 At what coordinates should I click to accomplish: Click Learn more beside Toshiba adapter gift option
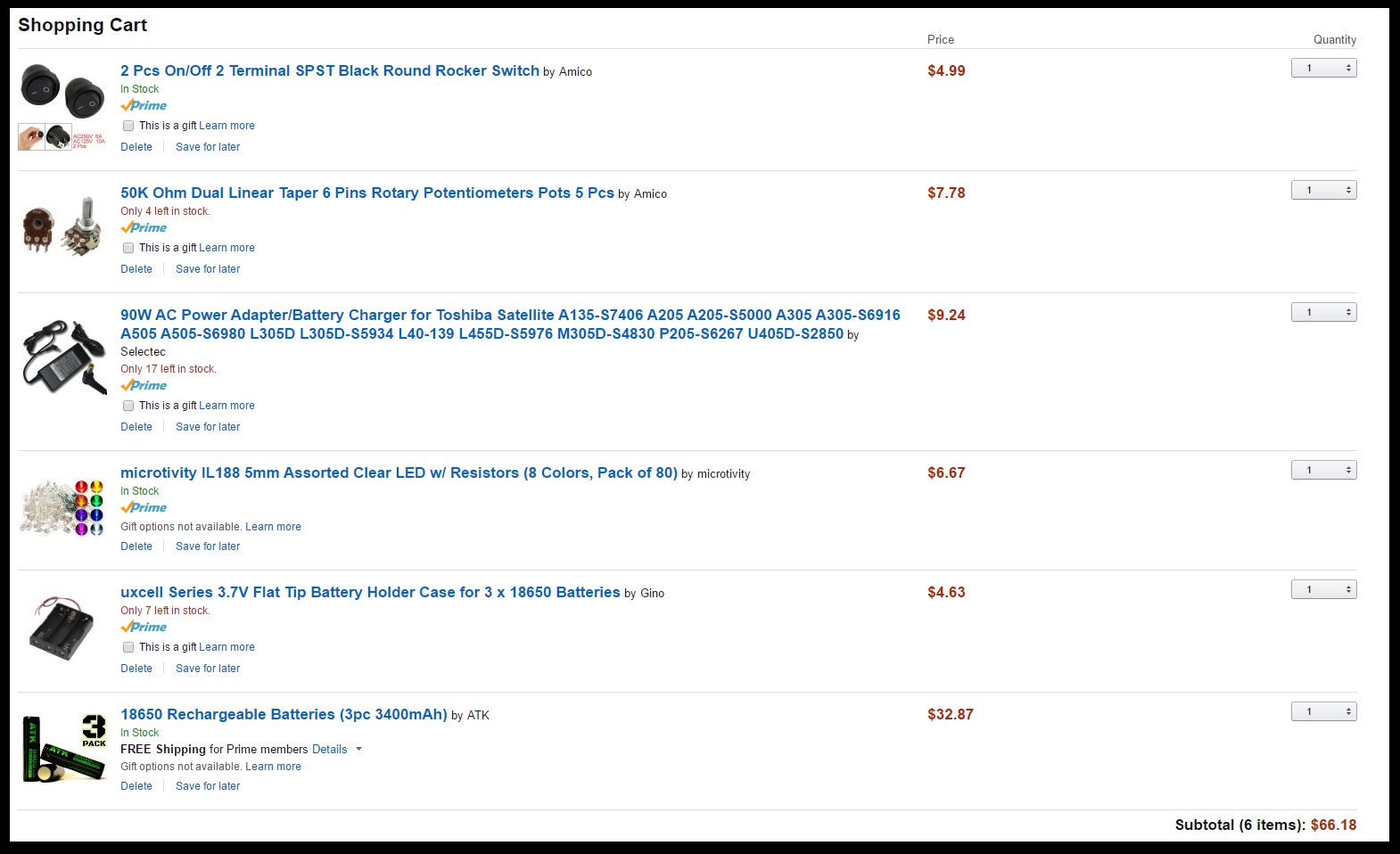coord(226,406)
